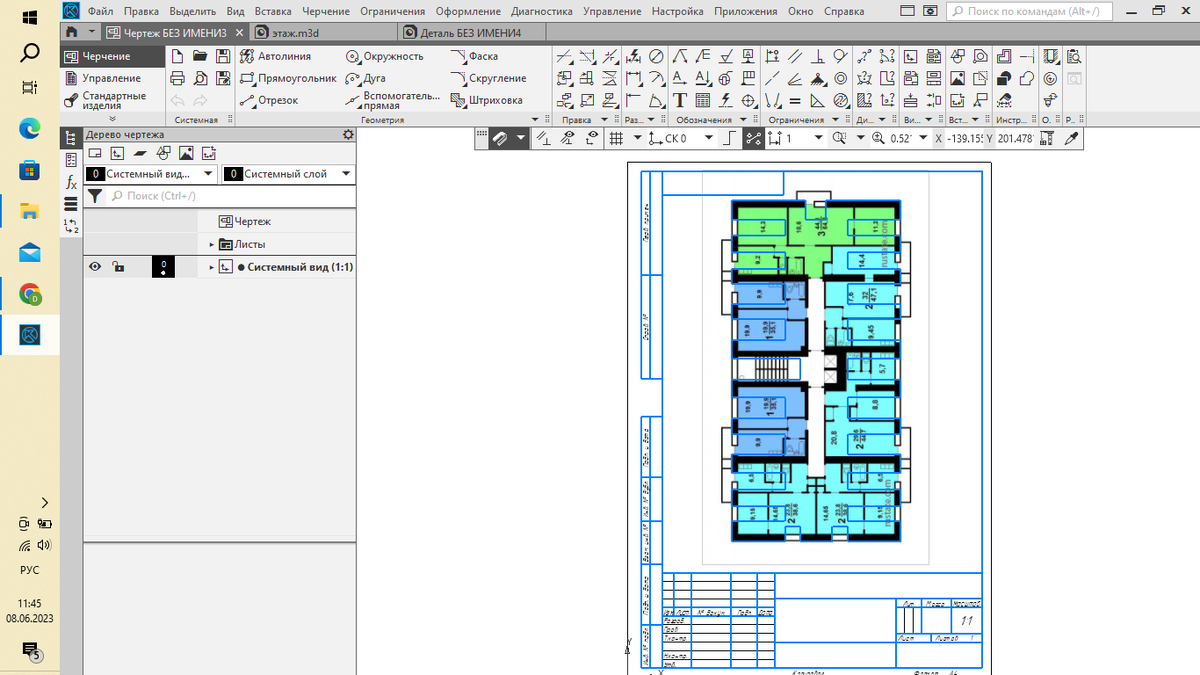1200x675 pixels.
Task: Toggle the drawing tree side panel icon
Action: coord(71,138)
